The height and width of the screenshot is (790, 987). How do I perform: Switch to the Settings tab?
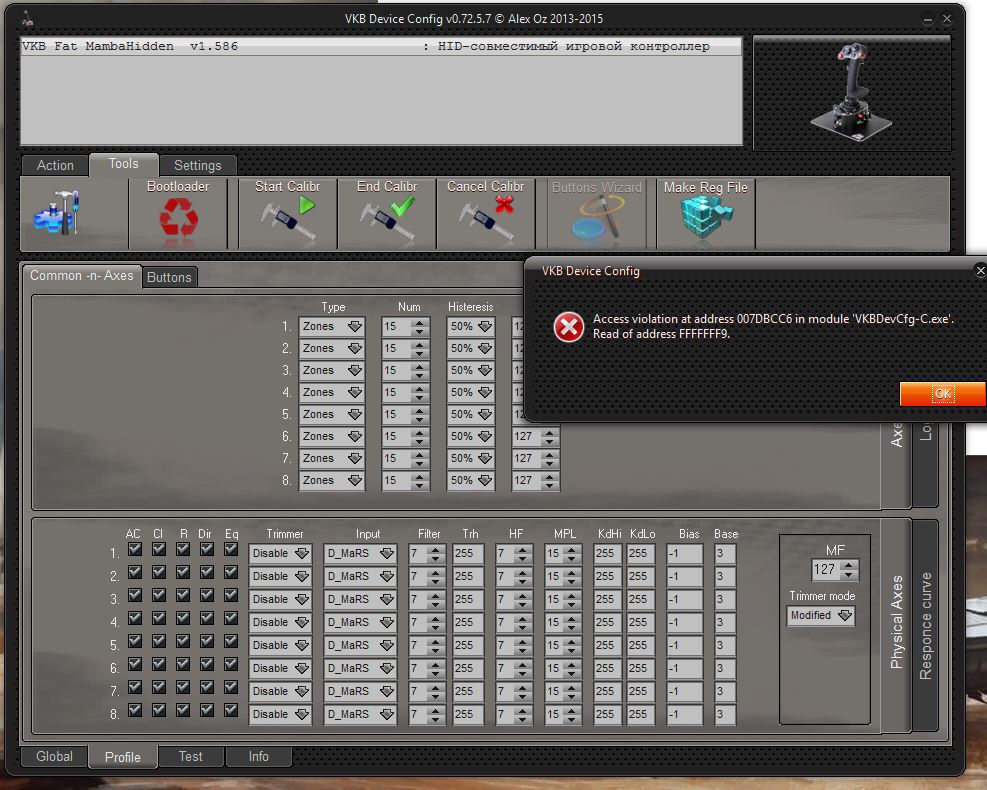pos(197,165)
